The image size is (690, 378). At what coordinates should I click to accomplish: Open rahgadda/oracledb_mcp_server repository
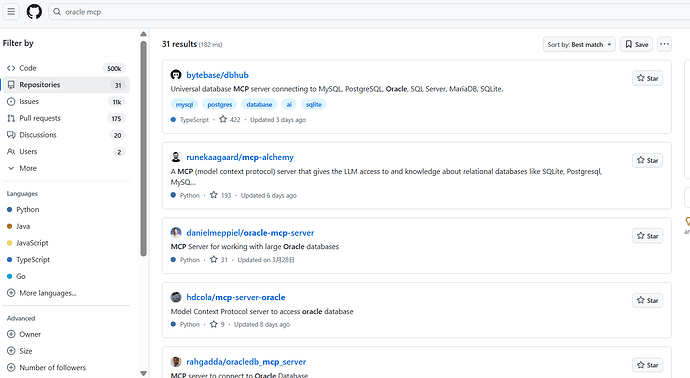click(246, 362)
